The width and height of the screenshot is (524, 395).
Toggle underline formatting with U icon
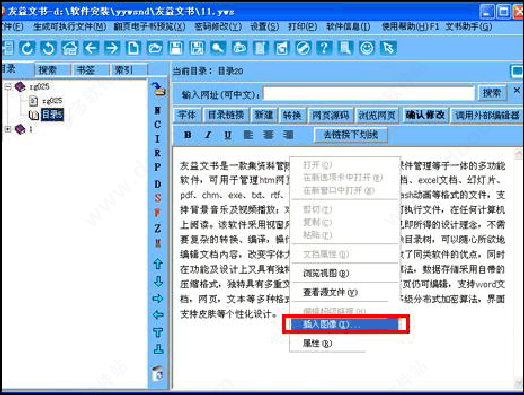pos(228,135)
